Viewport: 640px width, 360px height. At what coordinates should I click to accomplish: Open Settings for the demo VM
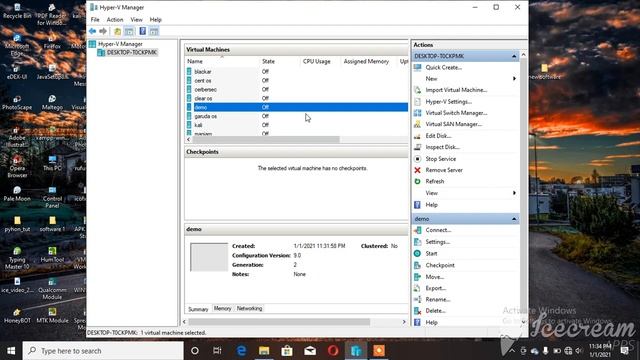tap(438, 242)
